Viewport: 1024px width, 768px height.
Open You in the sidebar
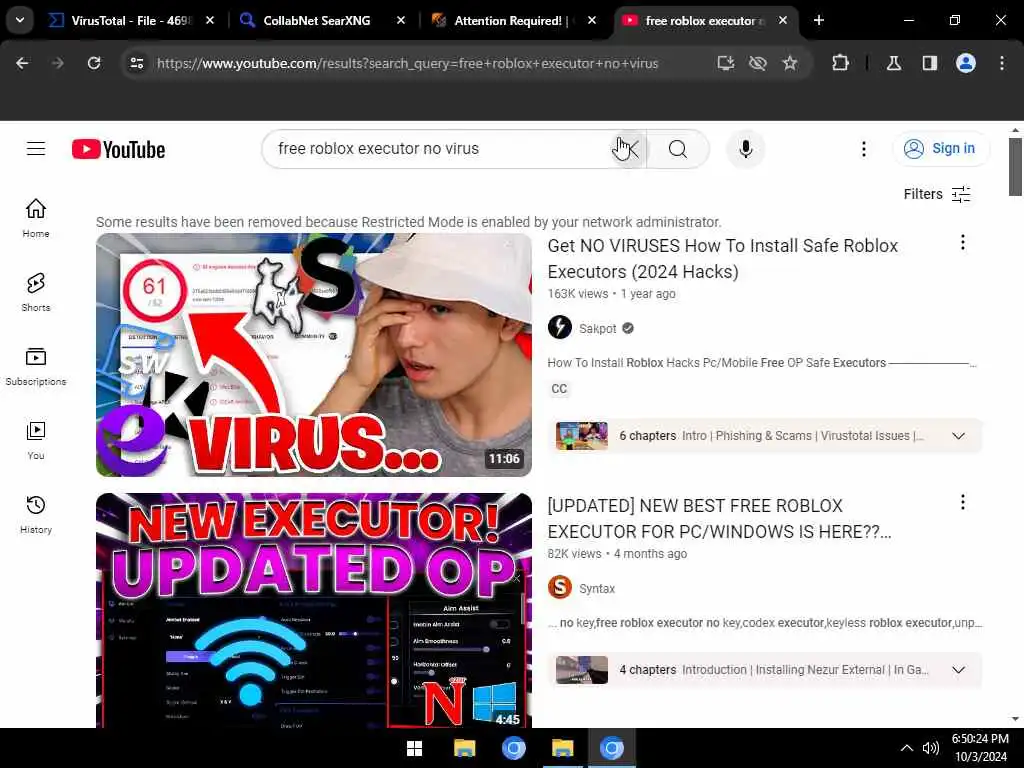[36, 440]
